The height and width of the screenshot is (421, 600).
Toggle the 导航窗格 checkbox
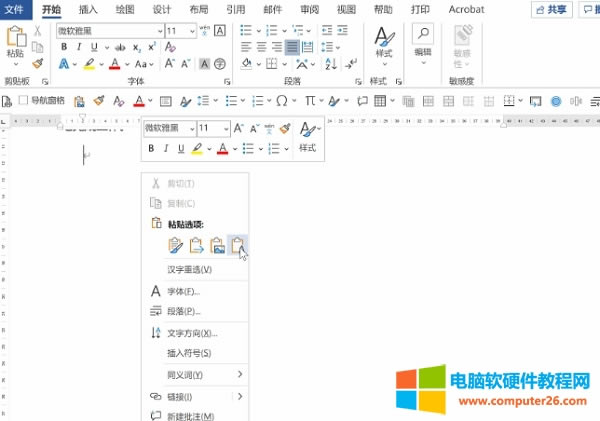click(x=24, y=101)
